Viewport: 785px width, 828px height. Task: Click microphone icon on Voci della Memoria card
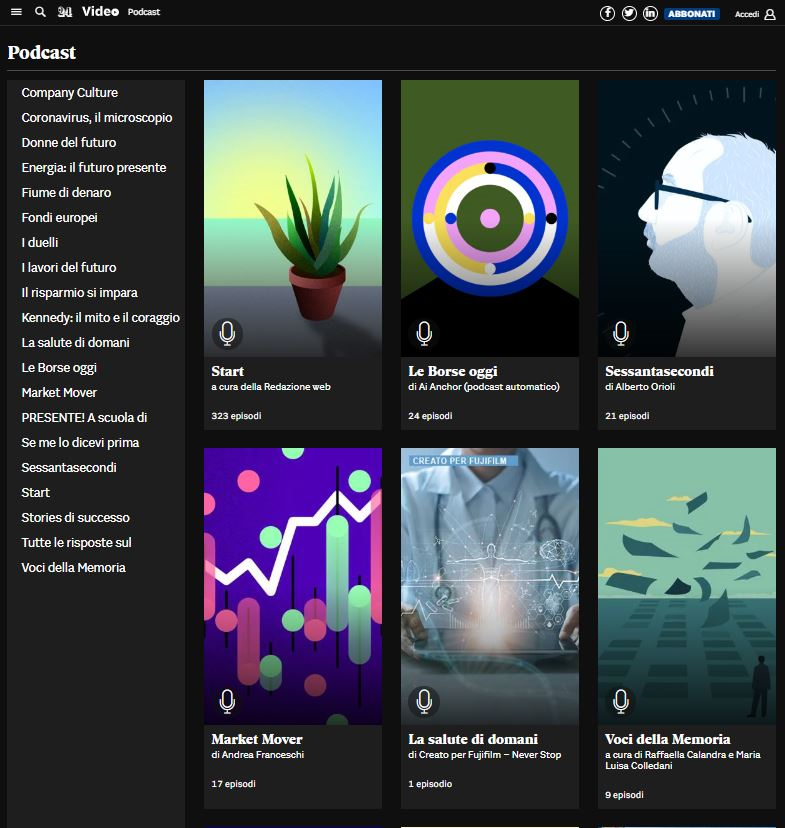tap(621, 701)
